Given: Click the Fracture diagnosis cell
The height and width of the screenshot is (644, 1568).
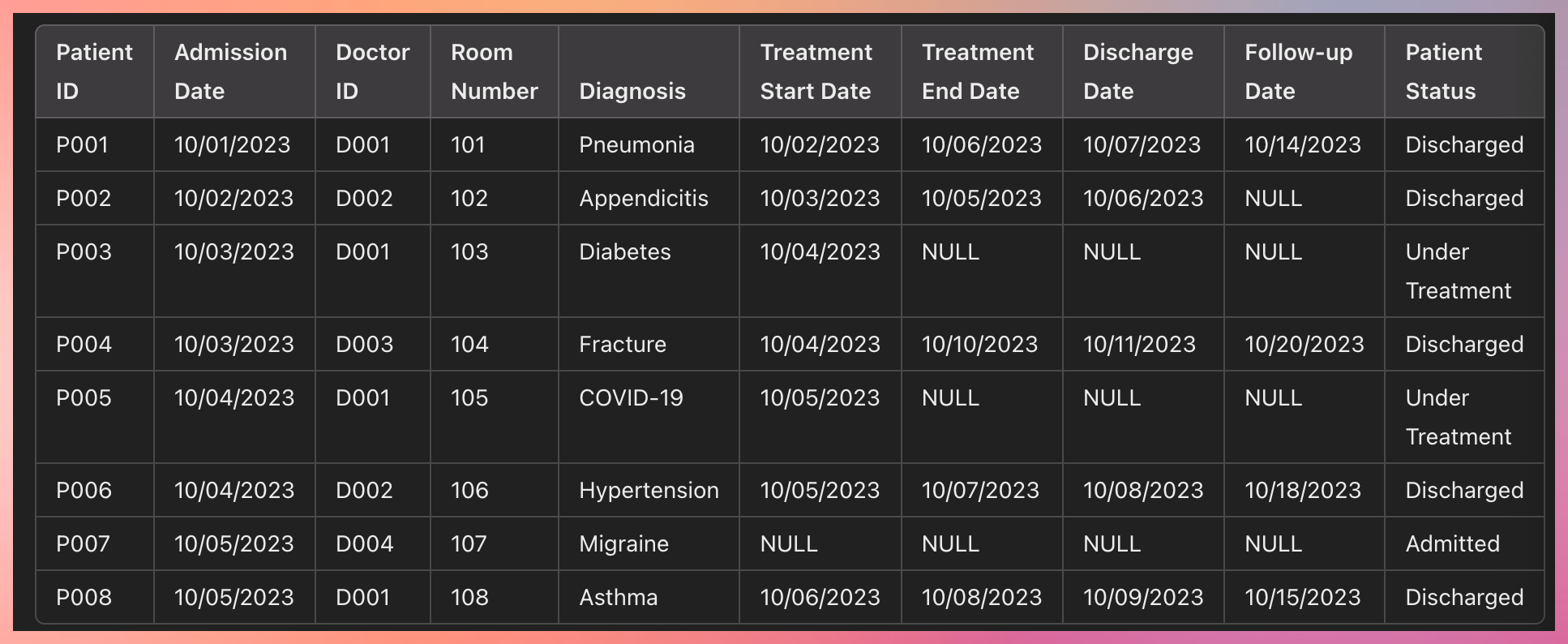Looking at the screenshot, I should (622, 344).
